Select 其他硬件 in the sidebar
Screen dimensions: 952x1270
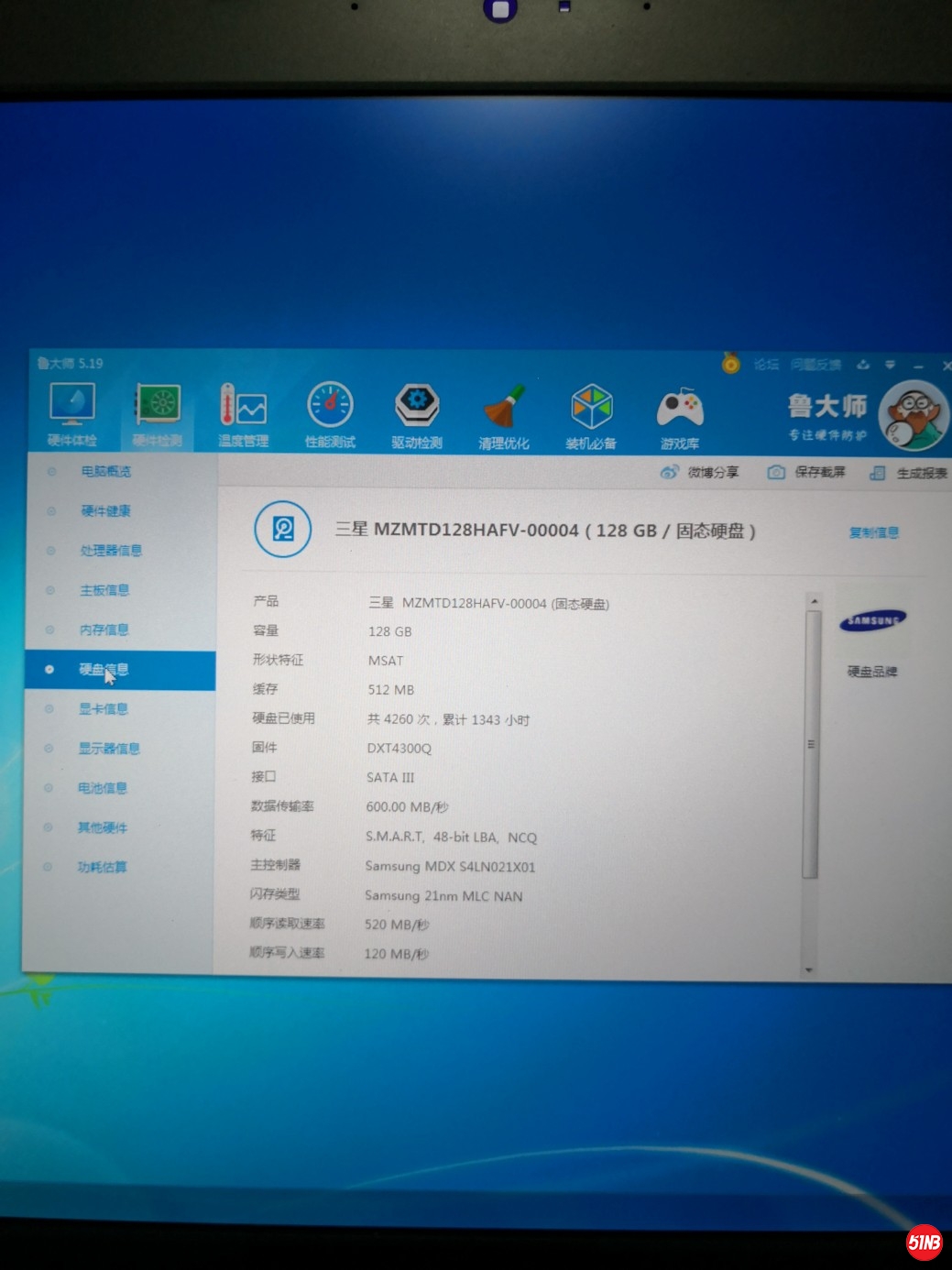click(x=103, y=827)
